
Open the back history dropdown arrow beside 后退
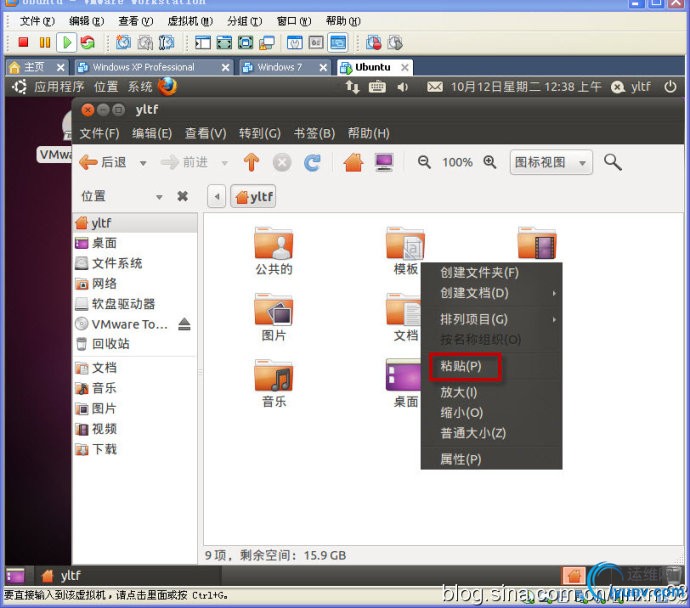pyautogui.click(x=143, y=163)
